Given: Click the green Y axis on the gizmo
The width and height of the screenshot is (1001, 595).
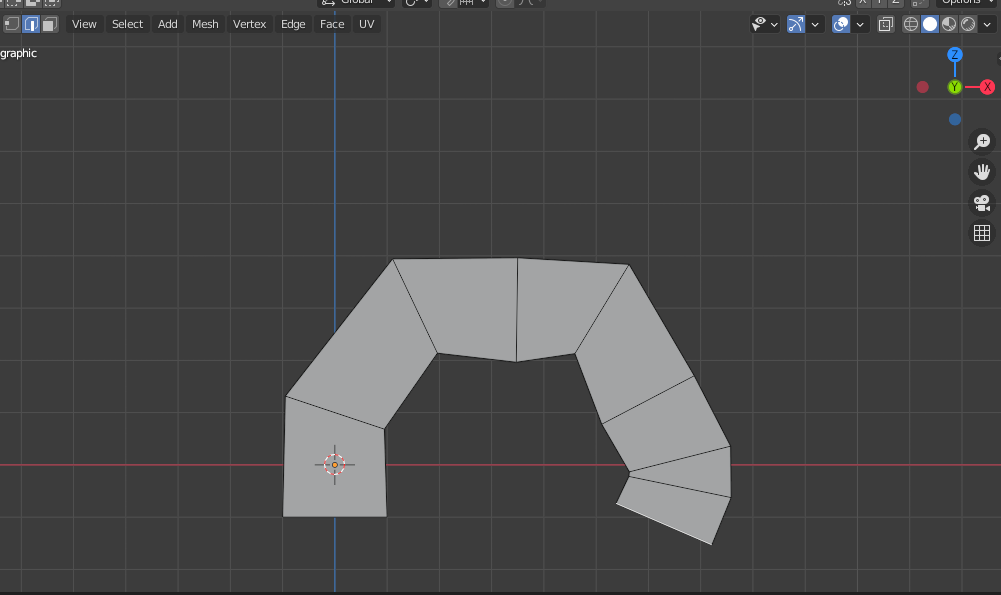Looking at the screenshot, I should pos(954,87).
